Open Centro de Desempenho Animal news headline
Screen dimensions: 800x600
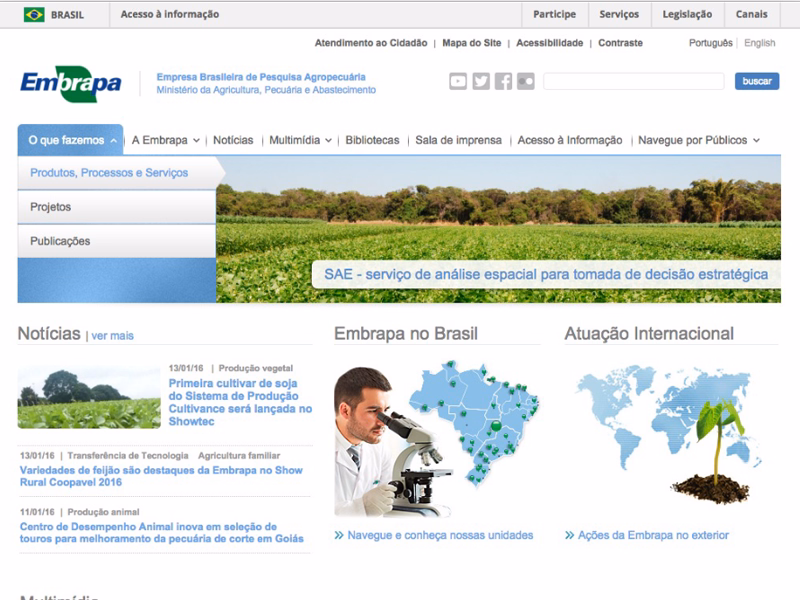click(x=162, y=532)
